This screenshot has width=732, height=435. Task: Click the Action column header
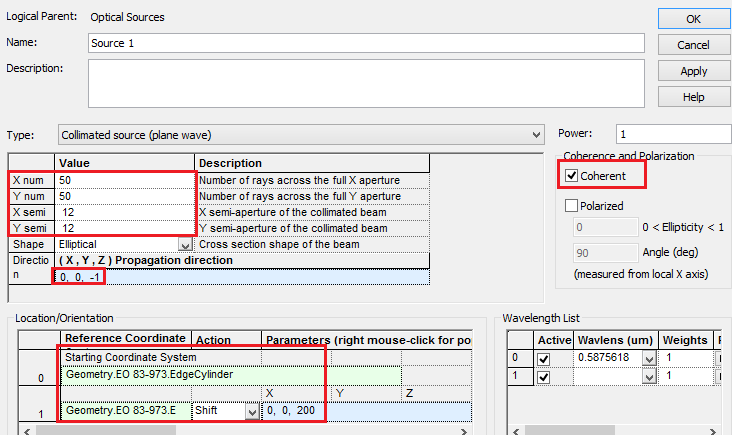(226, 340)
